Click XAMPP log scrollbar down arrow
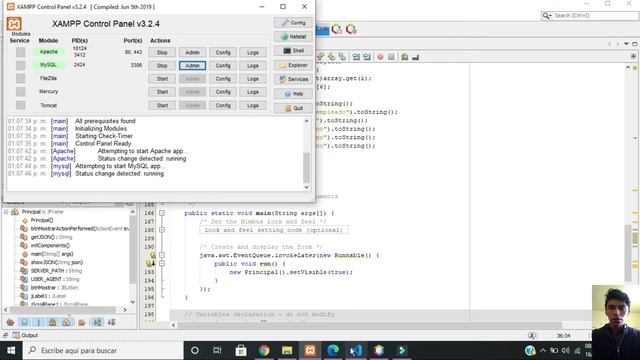Viewport: 640px width, 360px height. (x=307, y=187)
